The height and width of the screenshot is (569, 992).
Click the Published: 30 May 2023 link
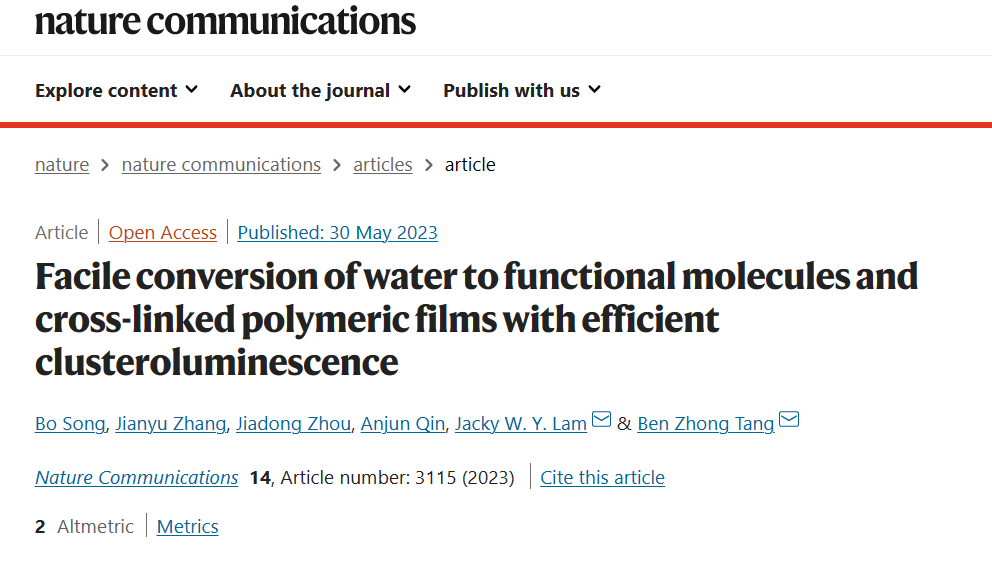point(337,232)
